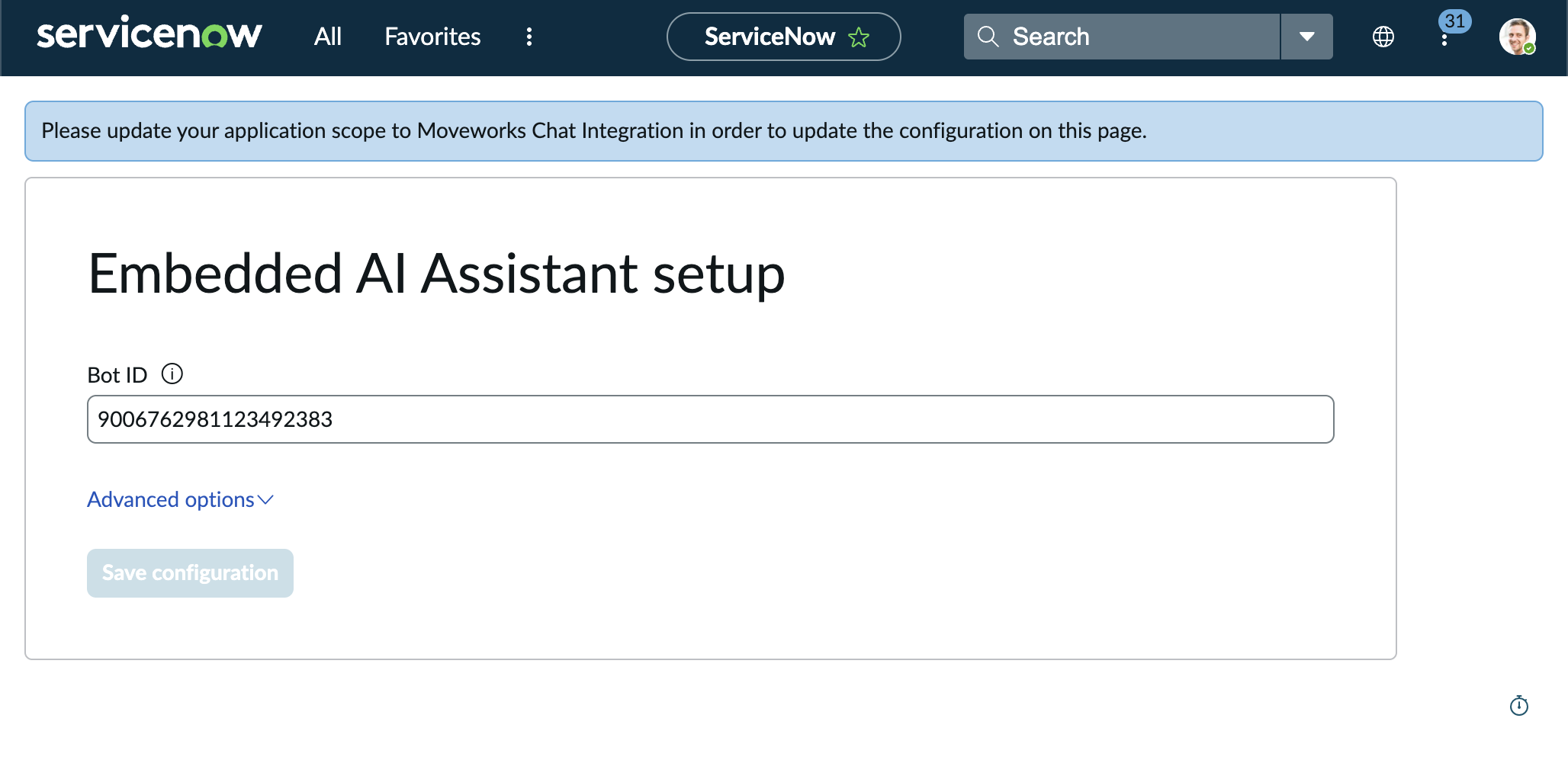
Task: Click the ServiceNow page title pill
Action: [x=783, y=37]
